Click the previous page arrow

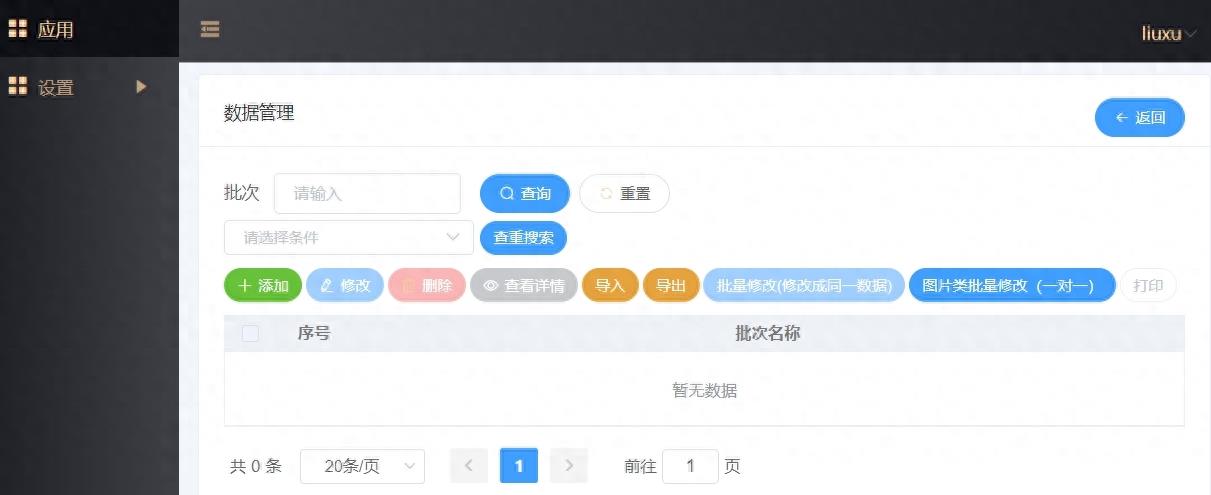click(x=469, y=466)
